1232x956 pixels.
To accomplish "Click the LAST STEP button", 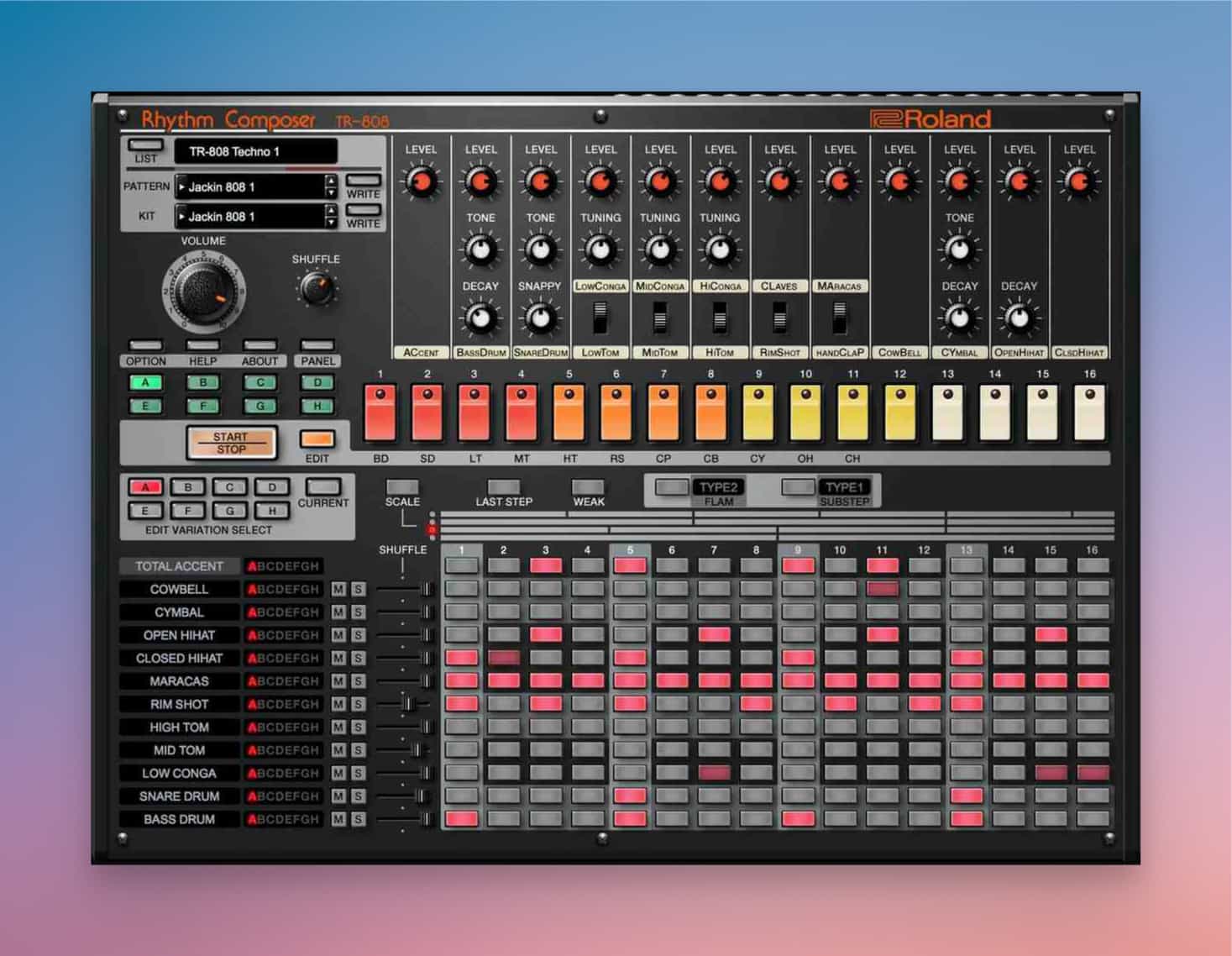I will pyautogui.click(x=503, y=487).
